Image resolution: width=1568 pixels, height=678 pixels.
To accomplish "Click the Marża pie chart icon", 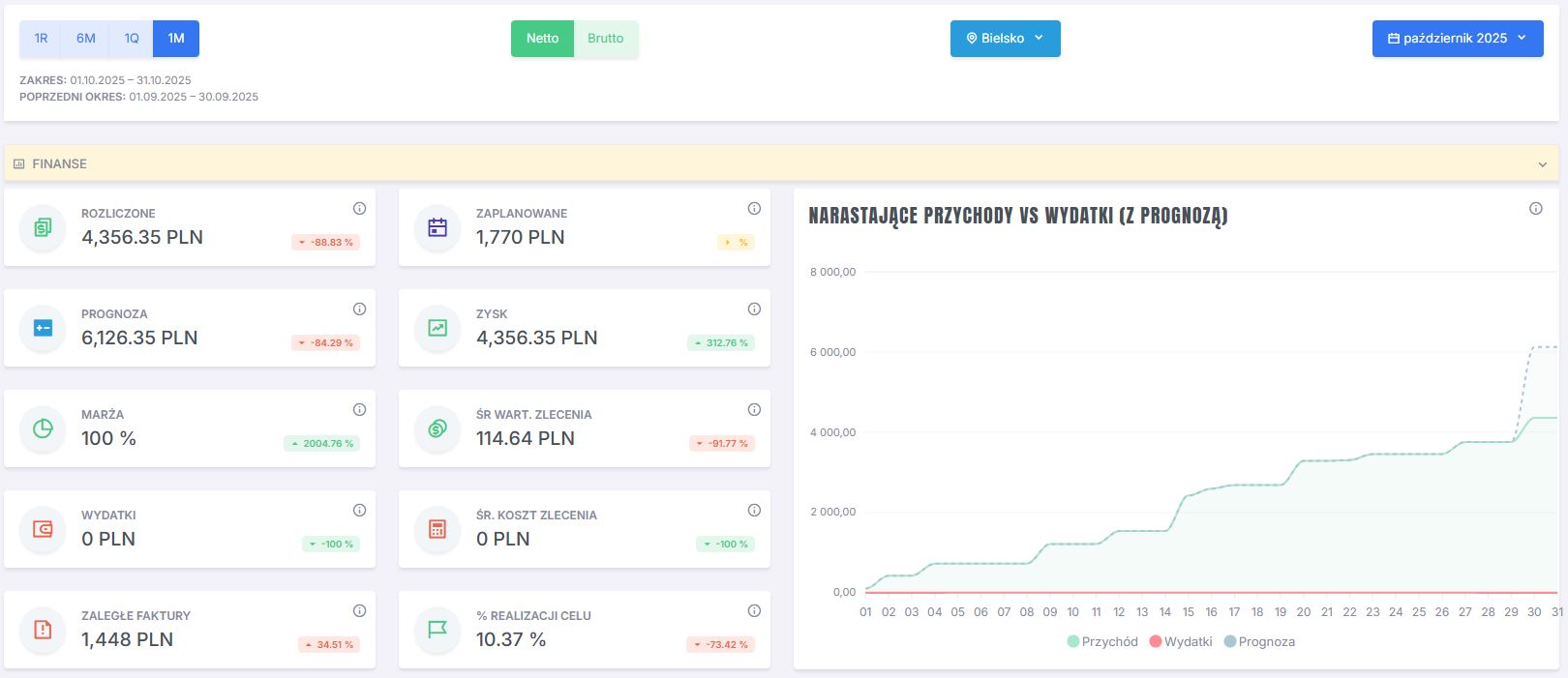I will click(43, 429).
